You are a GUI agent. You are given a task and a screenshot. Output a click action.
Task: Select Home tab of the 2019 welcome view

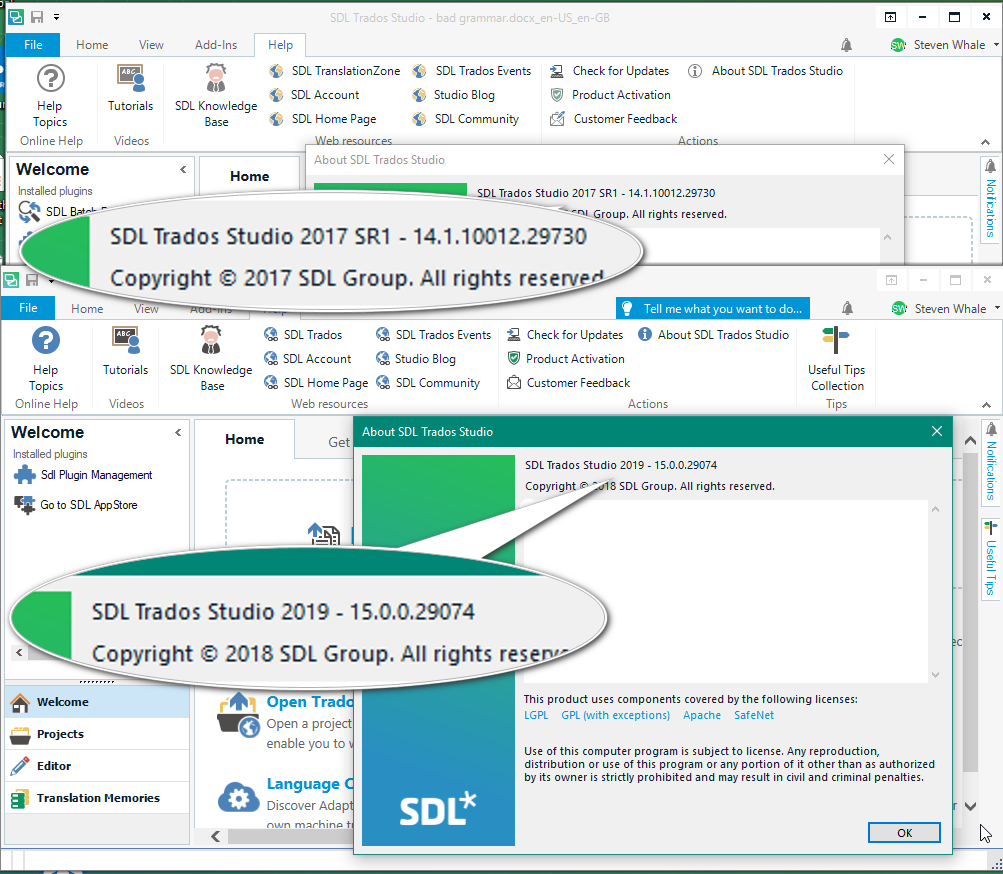point(244,440)
